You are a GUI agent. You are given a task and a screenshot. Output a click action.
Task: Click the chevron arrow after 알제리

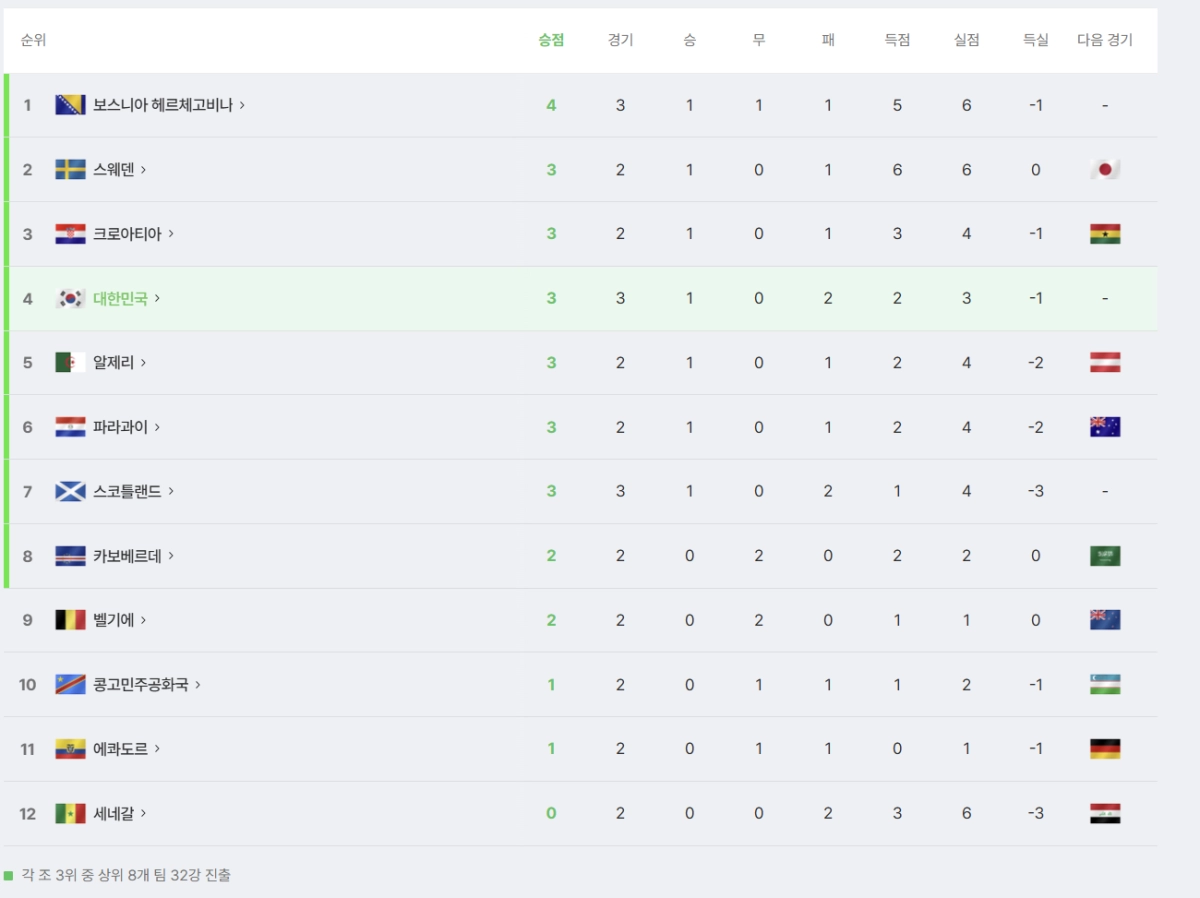tap(143, 362)
